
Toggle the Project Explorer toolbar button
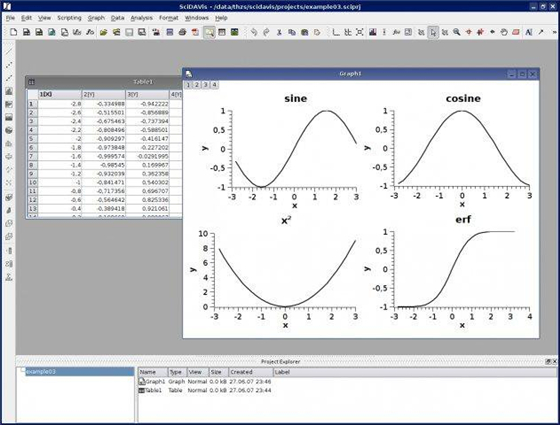209,32
